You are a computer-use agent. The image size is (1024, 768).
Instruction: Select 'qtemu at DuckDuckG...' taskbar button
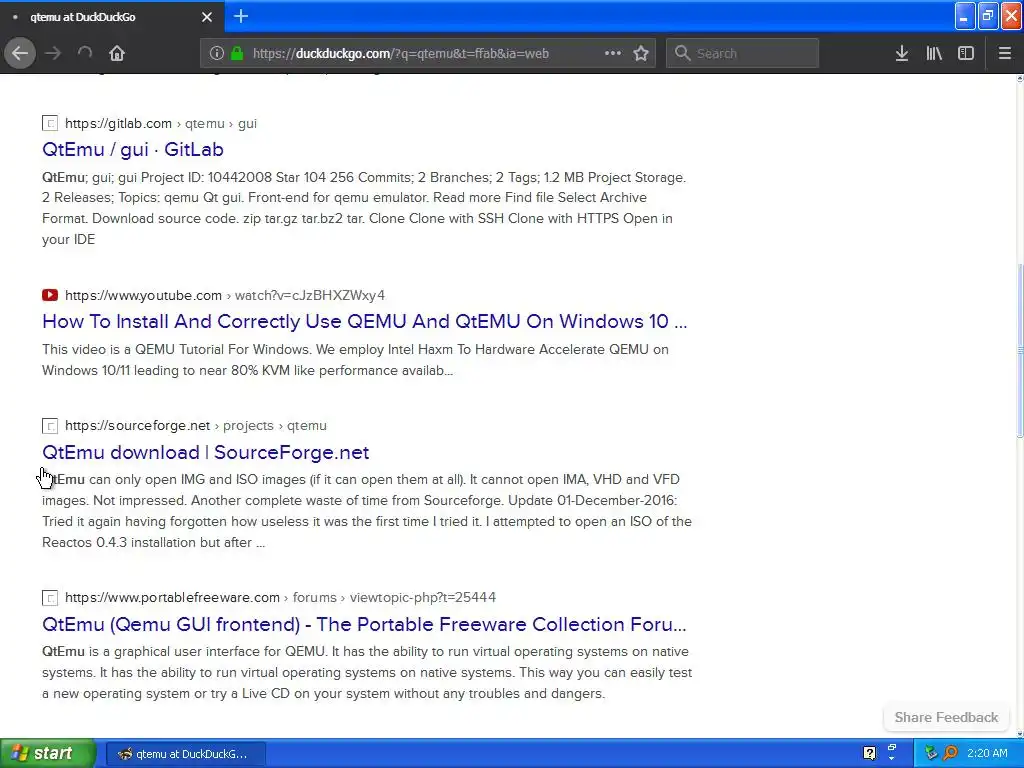click(x=185, y=754)
